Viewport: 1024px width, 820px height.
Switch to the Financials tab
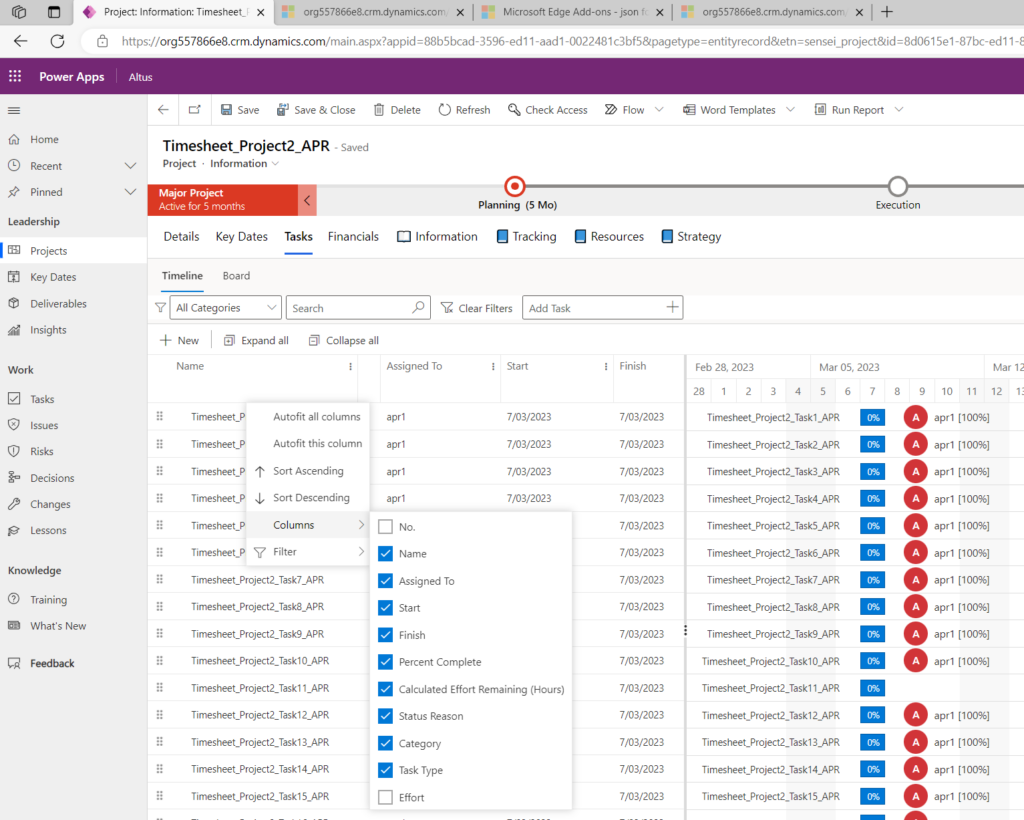point(353,236)
